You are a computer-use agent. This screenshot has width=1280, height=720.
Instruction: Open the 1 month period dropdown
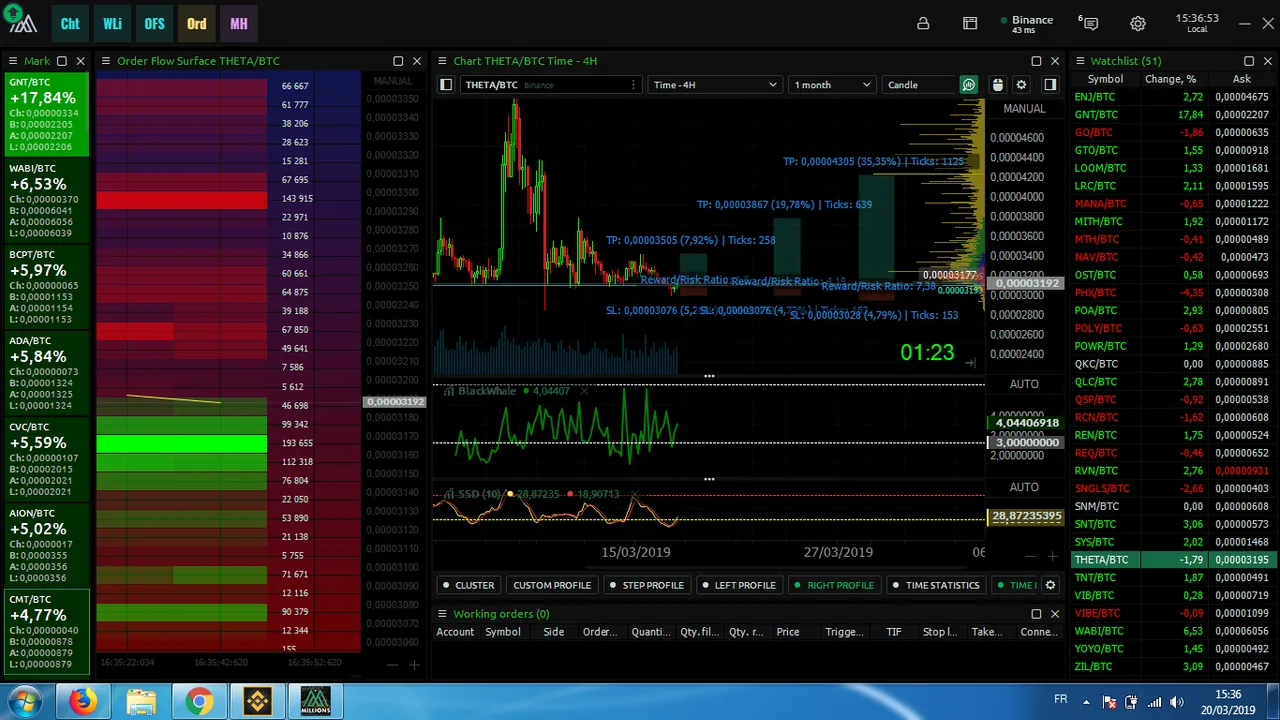tap(832, 85)
